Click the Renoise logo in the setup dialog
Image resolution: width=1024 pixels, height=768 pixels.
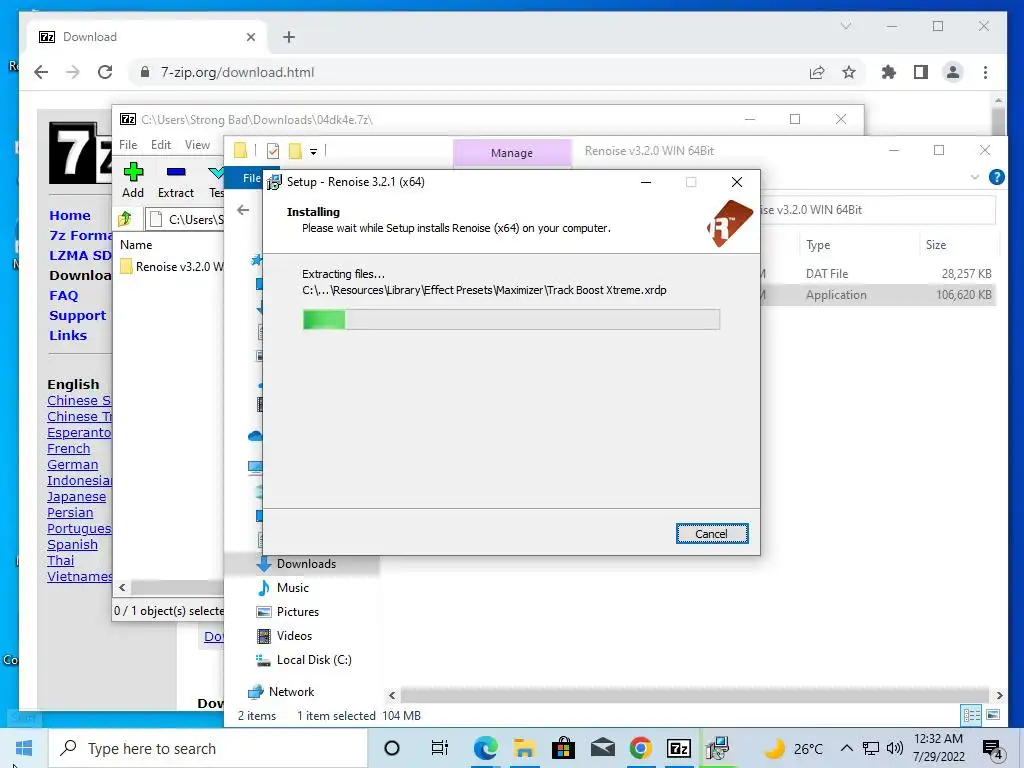tap(729, 224)
